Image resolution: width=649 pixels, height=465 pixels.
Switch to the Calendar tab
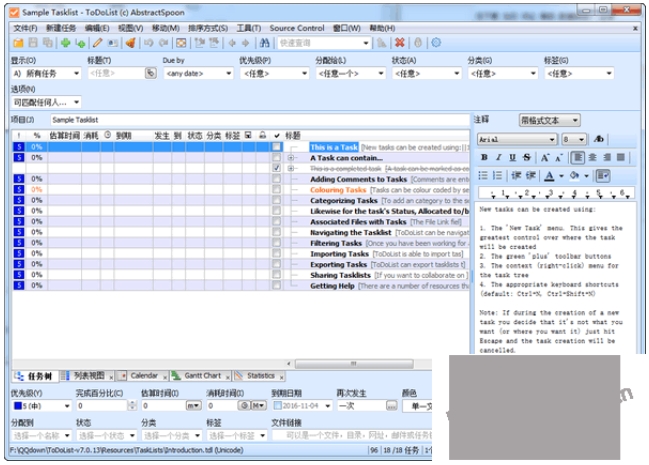(143, 376)
